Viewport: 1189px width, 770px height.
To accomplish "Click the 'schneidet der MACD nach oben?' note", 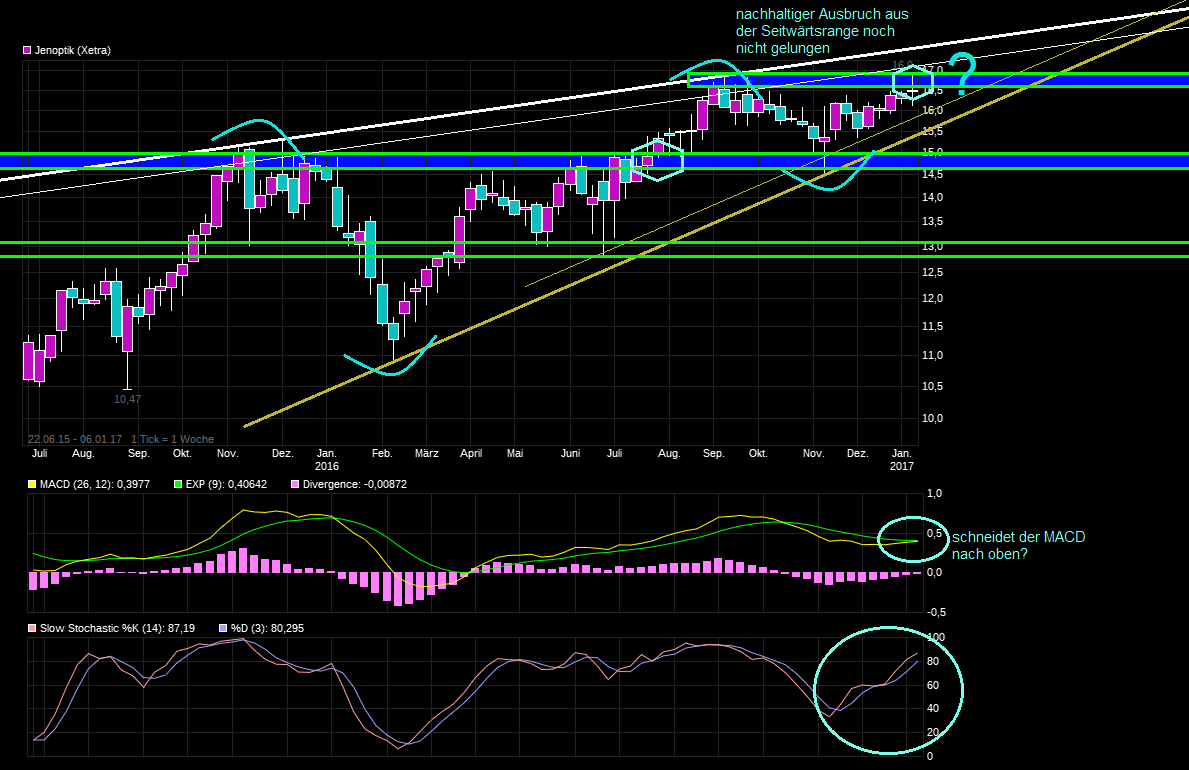I will coord(1018,545).
